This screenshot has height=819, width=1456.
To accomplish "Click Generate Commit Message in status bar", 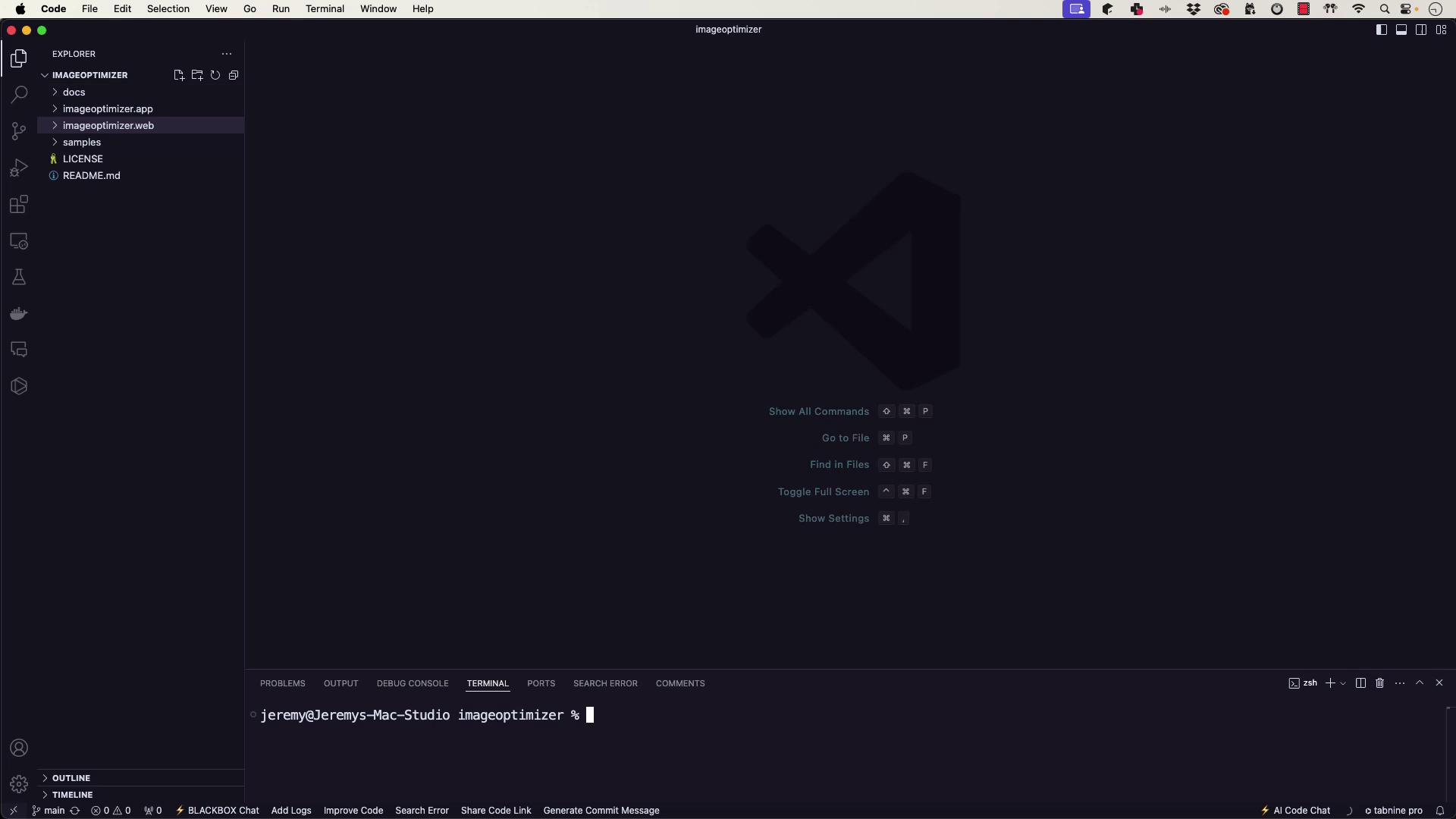I will pyautogui.click(x=601, y=811).
